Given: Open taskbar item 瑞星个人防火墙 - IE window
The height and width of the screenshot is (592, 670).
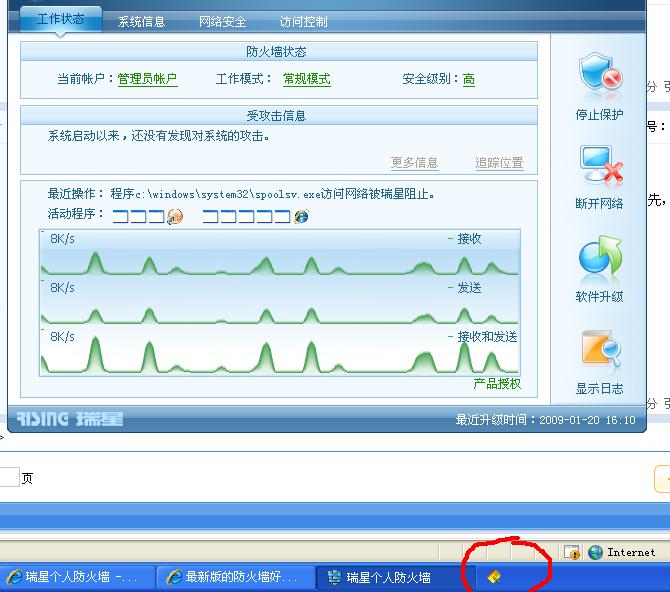Looking at the screenshot, I should [77, 577].
